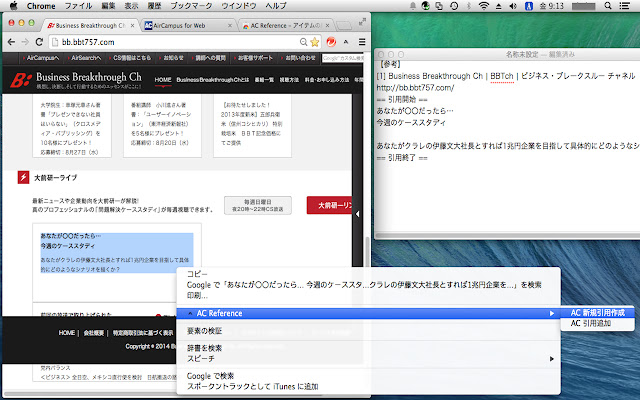Open Spotlight search in the menu bar
This screenshot has height=400, width=640.
tap(608, 6)
